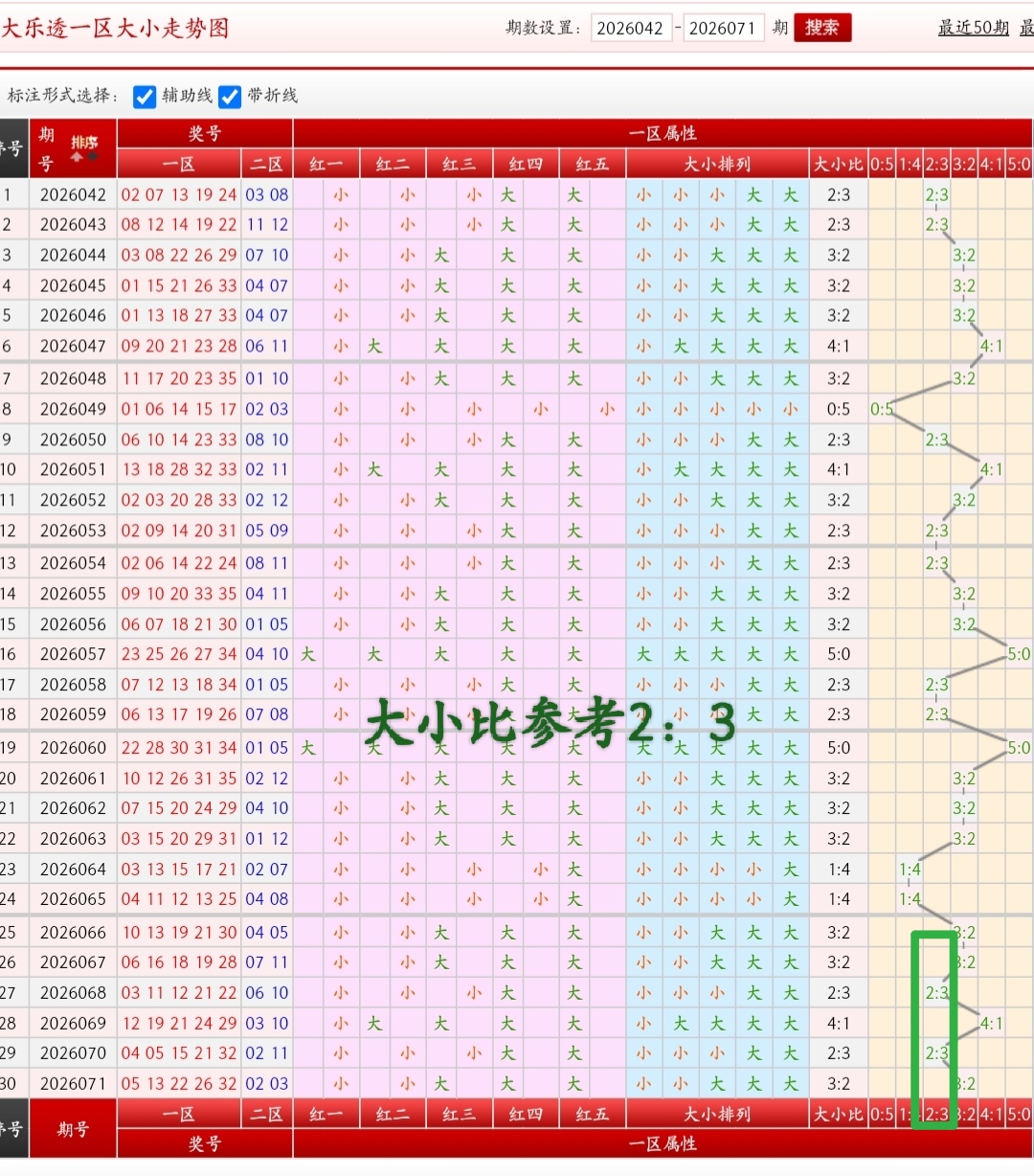Click the 大小比 footer header

(839, 1115)
